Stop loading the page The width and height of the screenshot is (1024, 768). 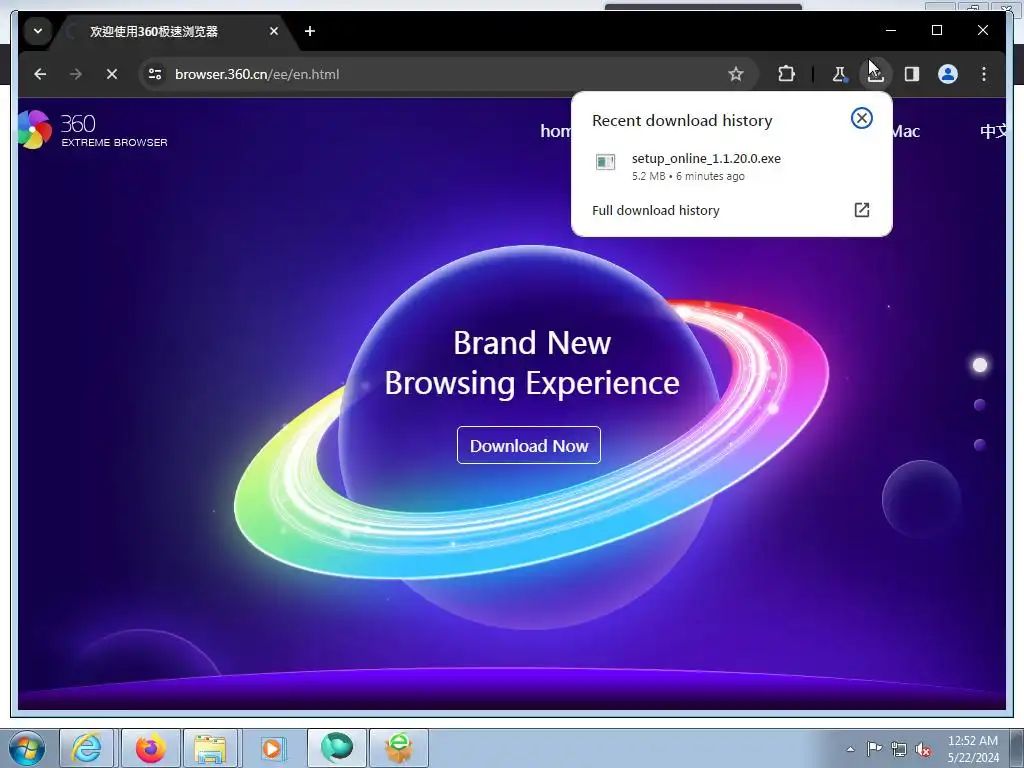coord(112,74)
